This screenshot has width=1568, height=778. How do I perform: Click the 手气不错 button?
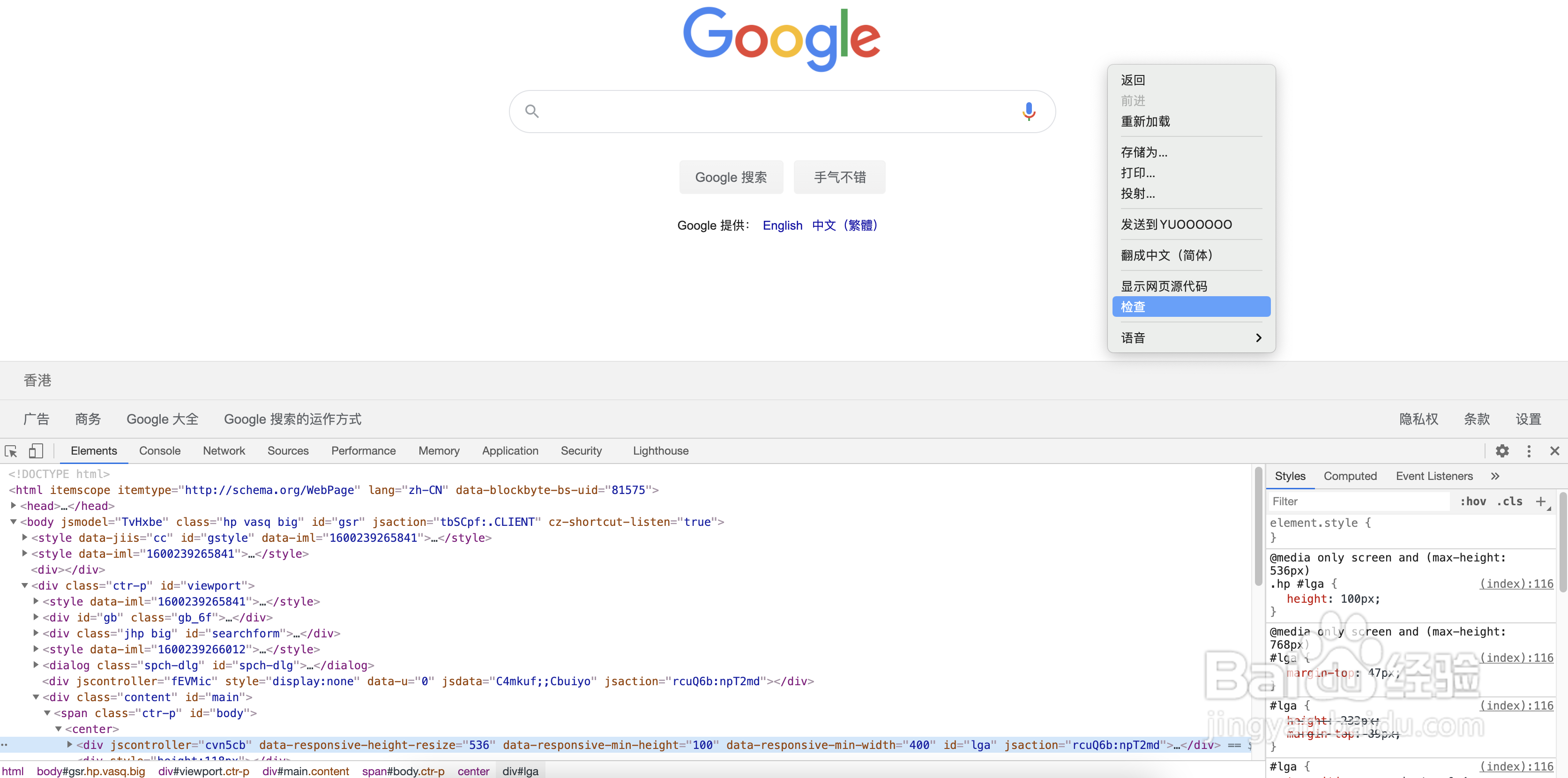point(839,177)
